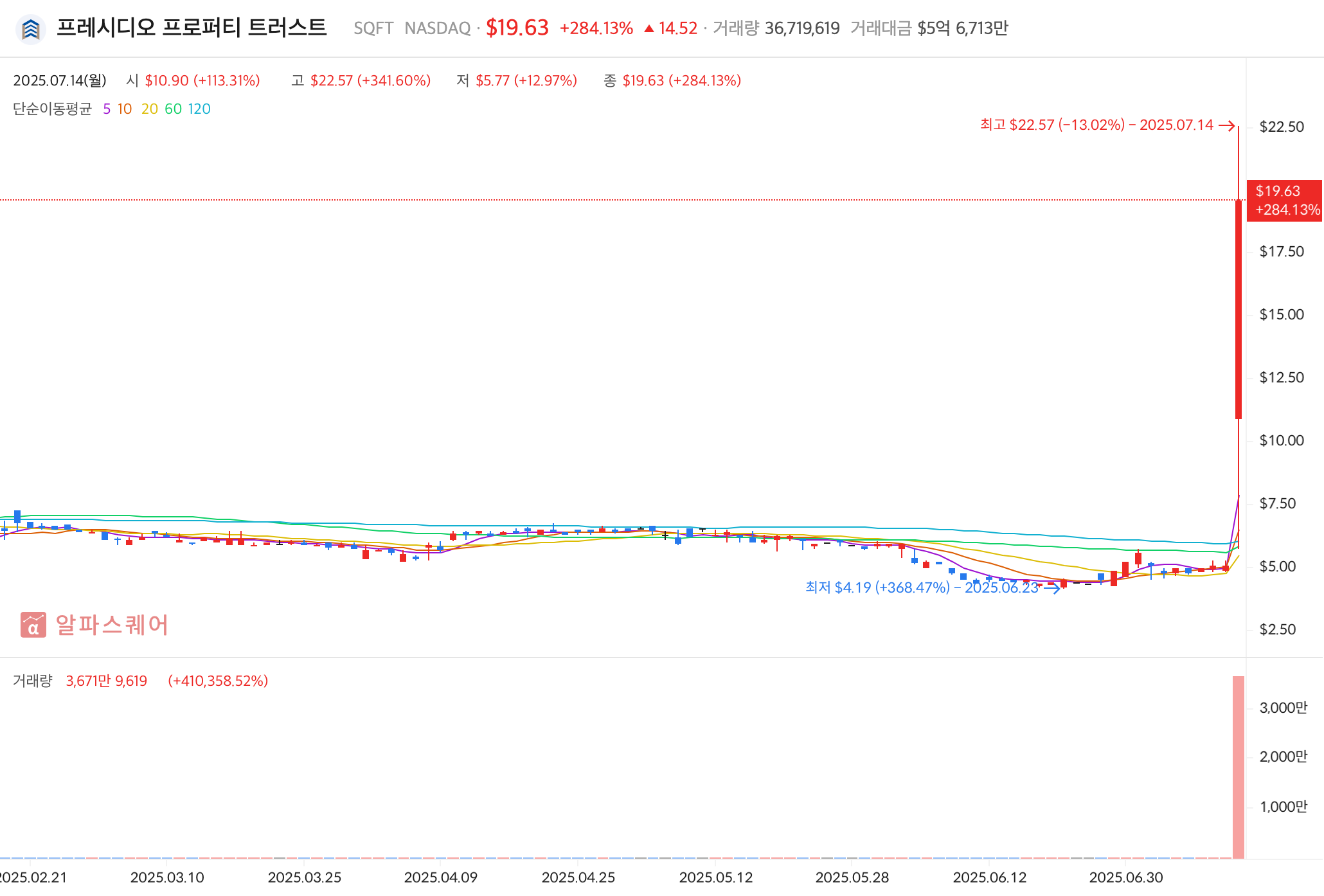The image size is (1324, 896).
Task: Click the 2025.06.30 date axis label
Action: (x=1126, y=877)
